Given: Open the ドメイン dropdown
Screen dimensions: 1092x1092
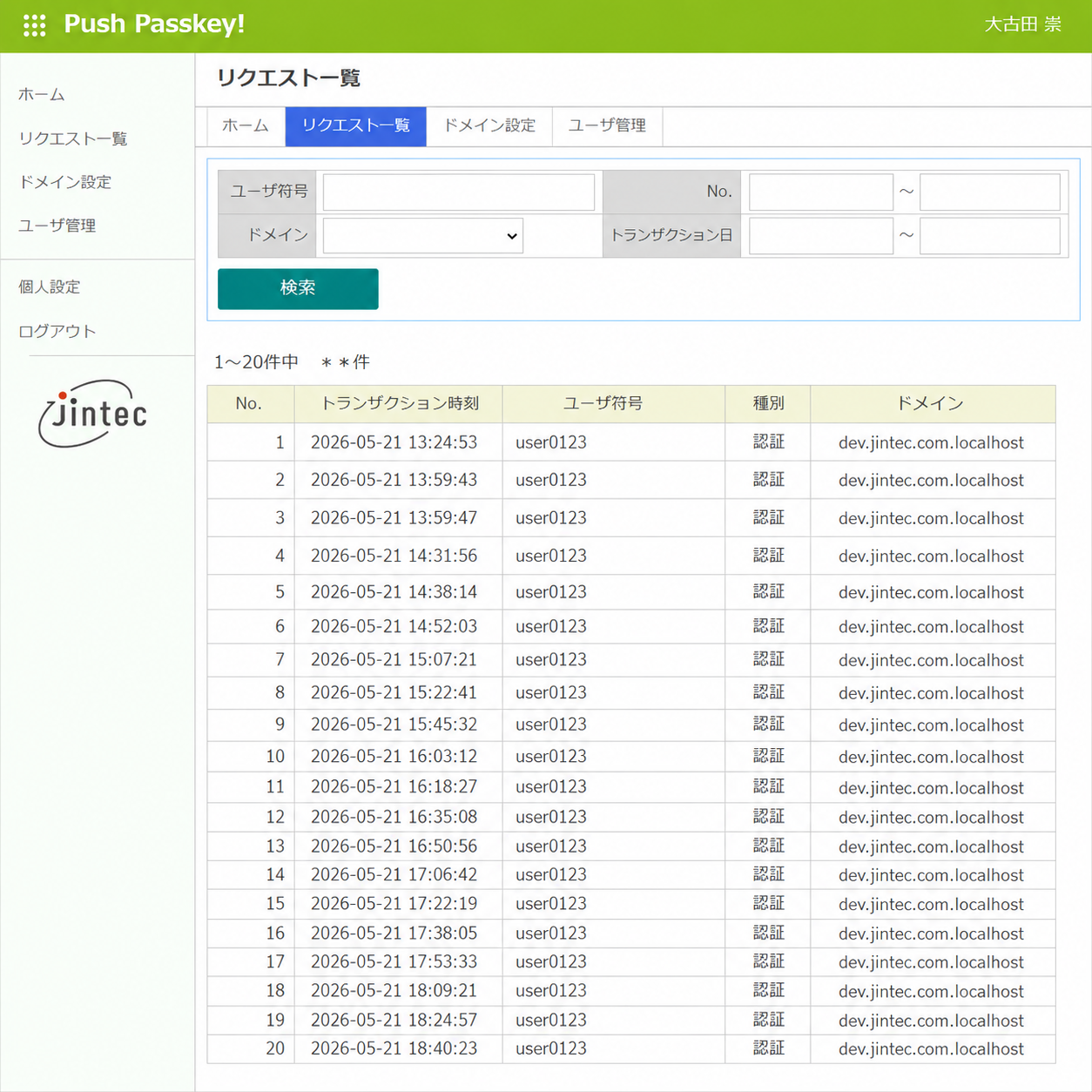Looking at the screenshot, I should click(422, 236).
